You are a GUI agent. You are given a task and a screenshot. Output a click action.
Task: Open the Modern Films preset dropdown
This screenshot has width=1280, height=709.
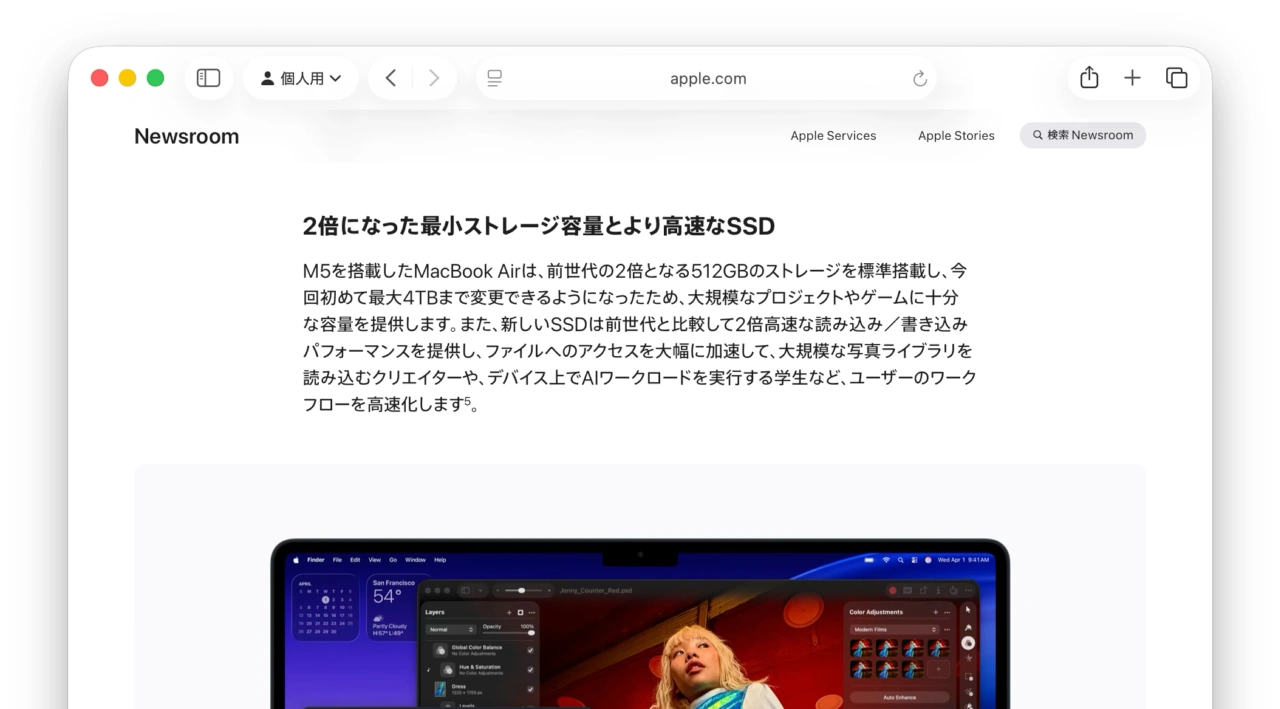point(895,629)
